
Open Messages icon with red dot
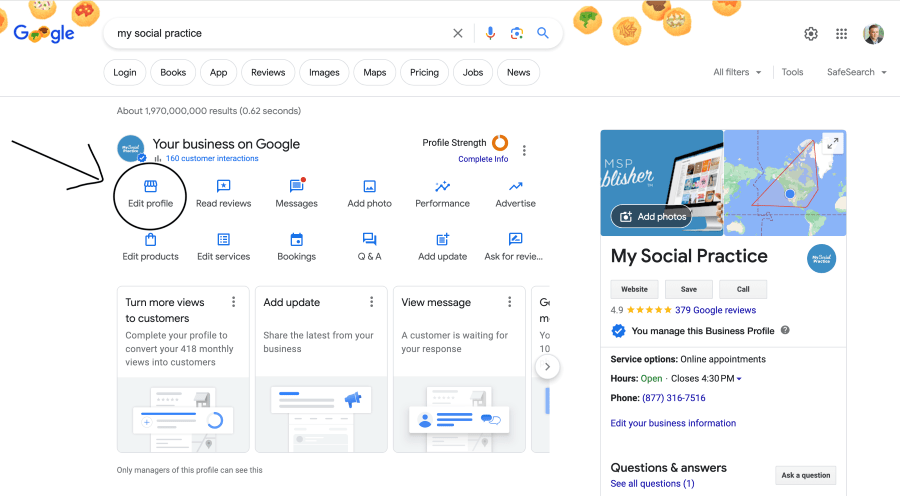(x=297, y=185)
